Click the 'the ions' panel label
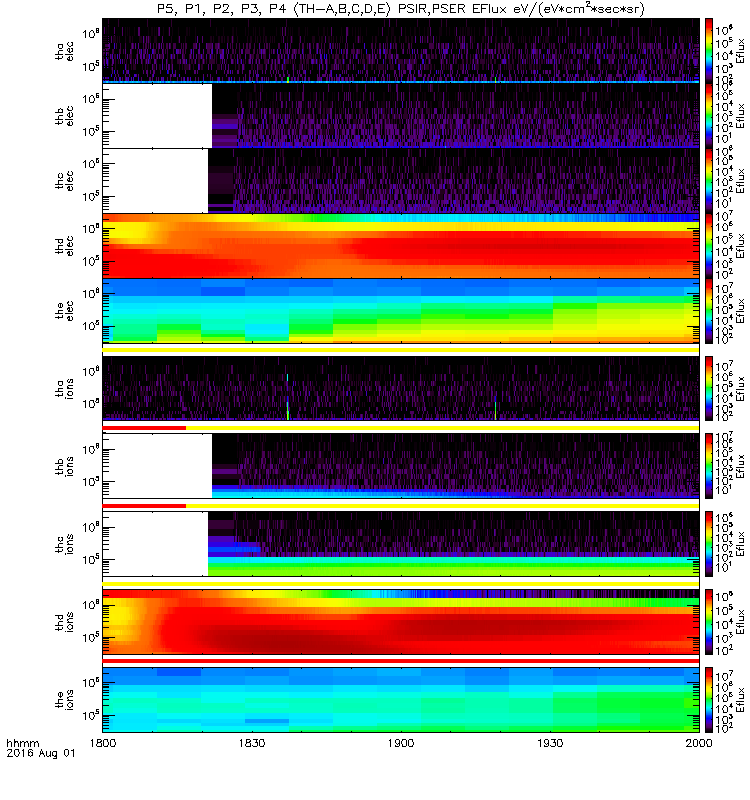The height and width of the screenshot is (800, 750). 65,699
